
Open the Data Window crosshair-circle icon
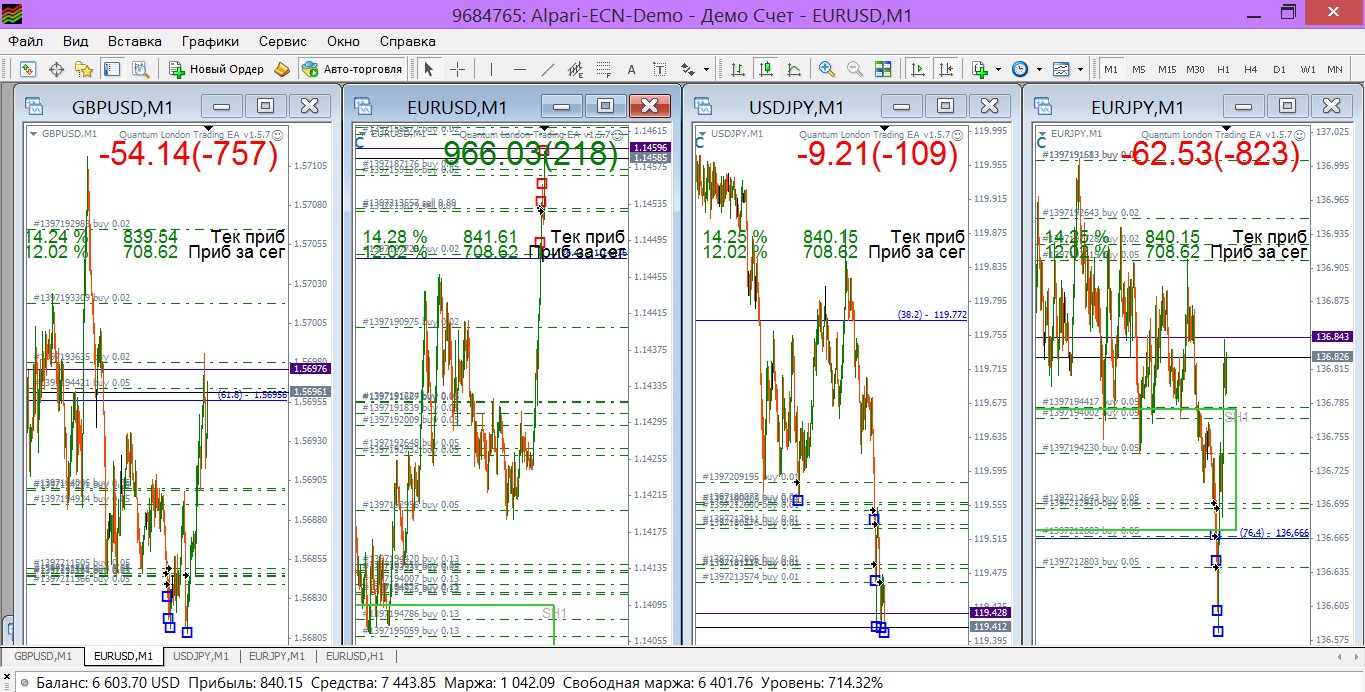tap(56, 69)
